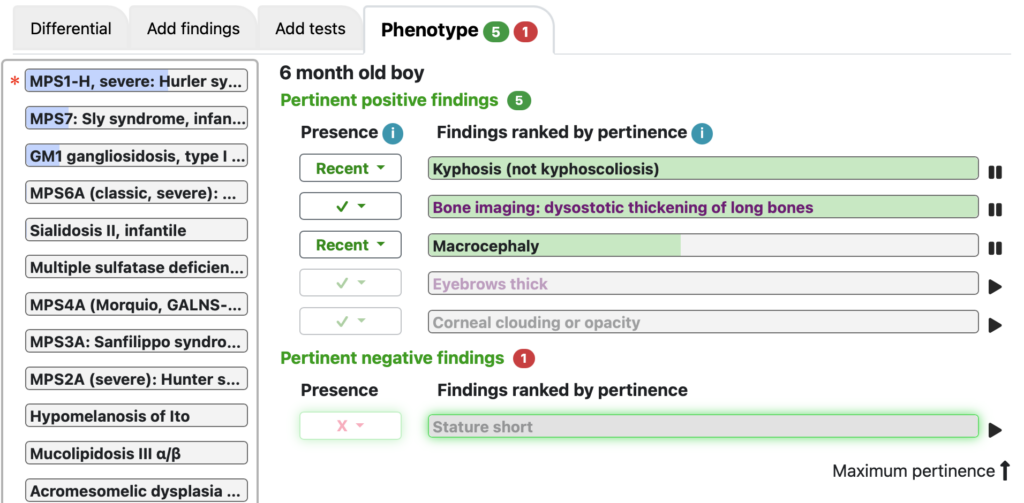This screenshot has height=503, width=1024.
Task: Open the Add findings tab
Action: [193, 29]
